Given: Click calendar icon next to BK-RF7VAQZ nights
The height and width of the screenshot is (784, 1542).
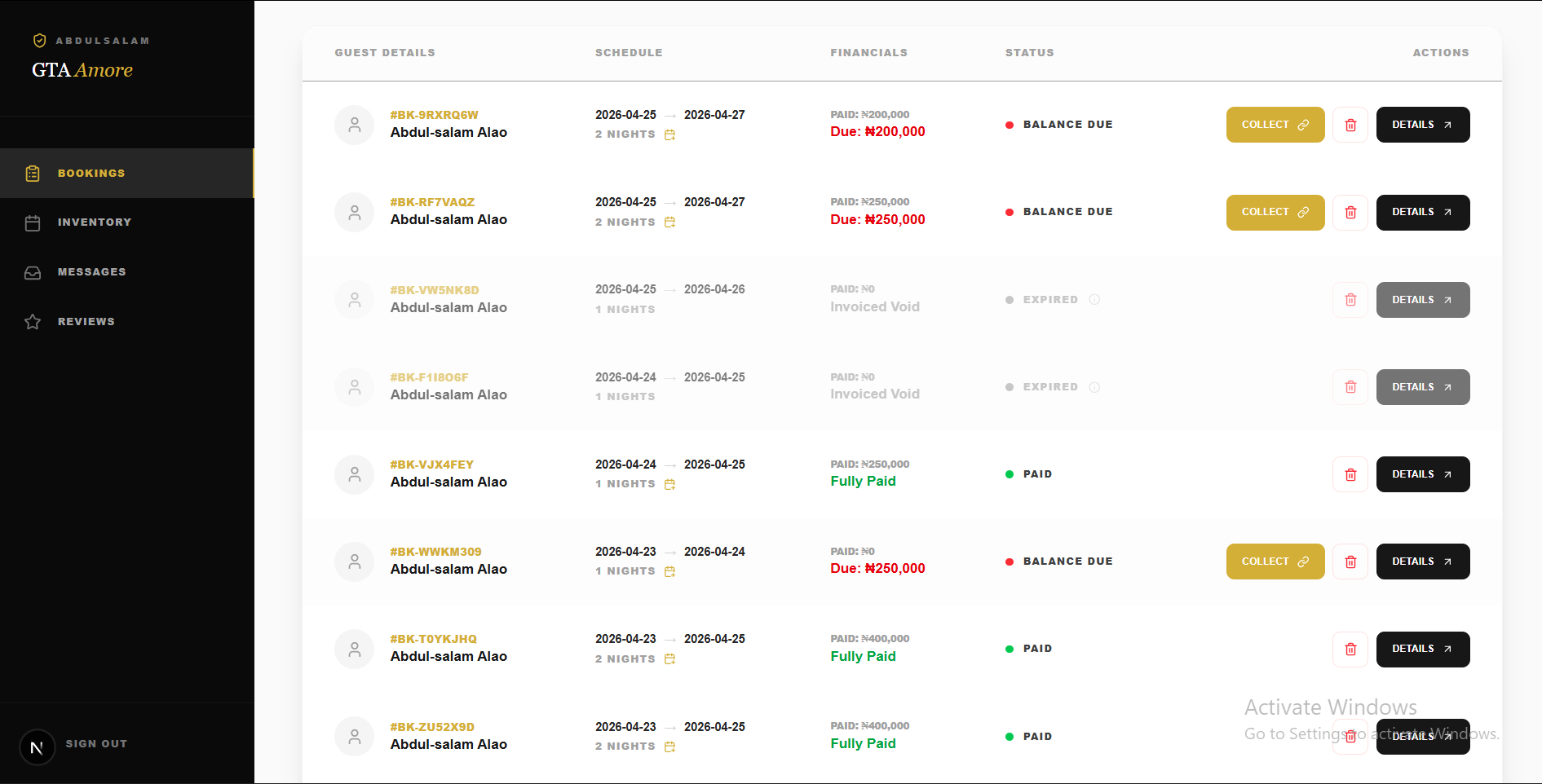Looking at the screenshot, I should (x=669, y=222).
